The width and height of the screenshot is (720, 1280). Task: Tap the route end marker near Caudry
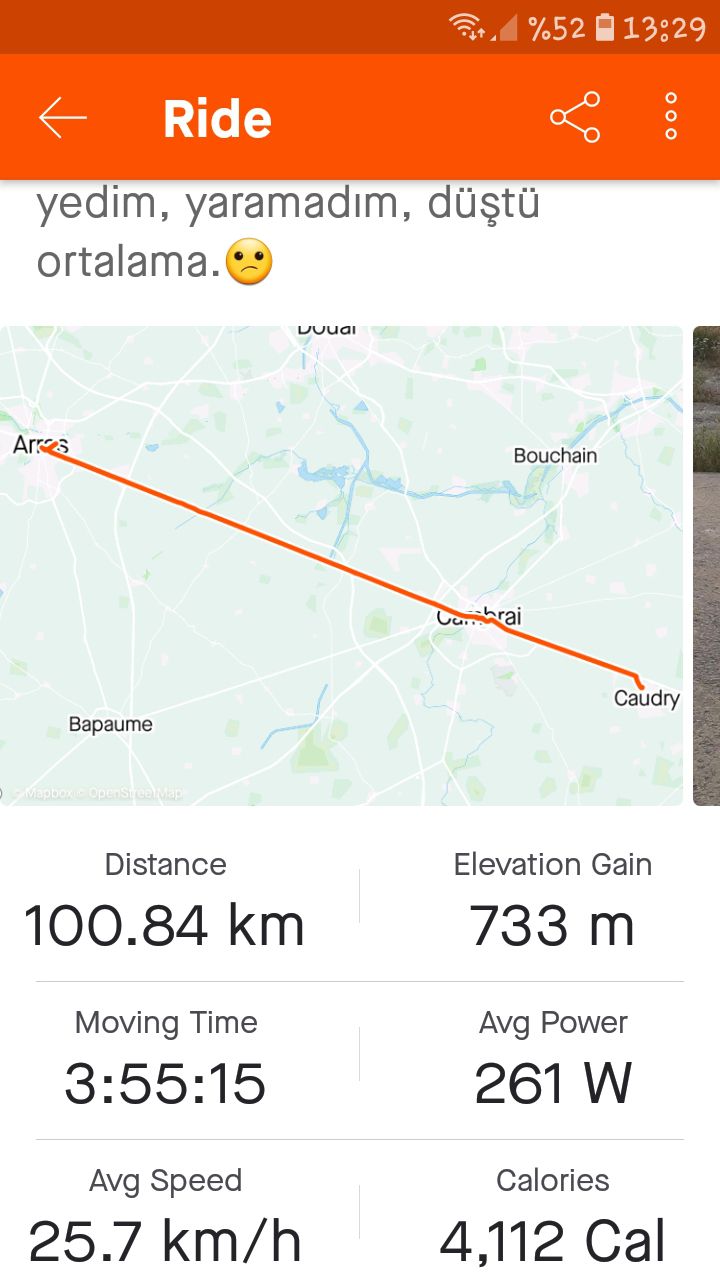(639, 684)
